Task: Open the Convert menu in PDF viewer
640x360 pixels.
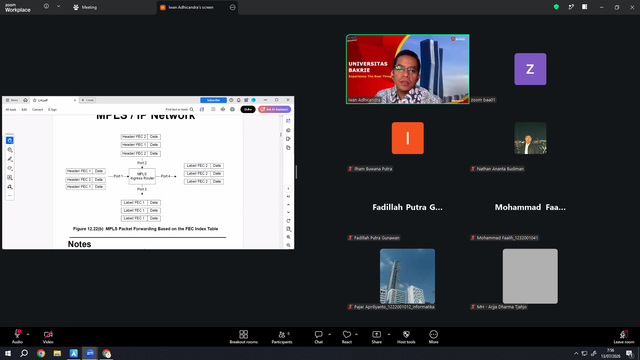Action: 38,109
